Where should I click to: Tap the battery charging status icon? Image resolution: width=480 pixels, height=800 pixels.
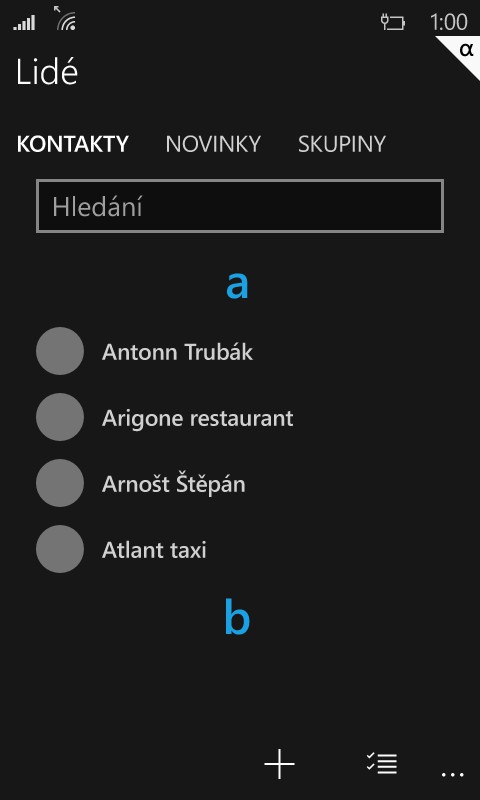393,22
